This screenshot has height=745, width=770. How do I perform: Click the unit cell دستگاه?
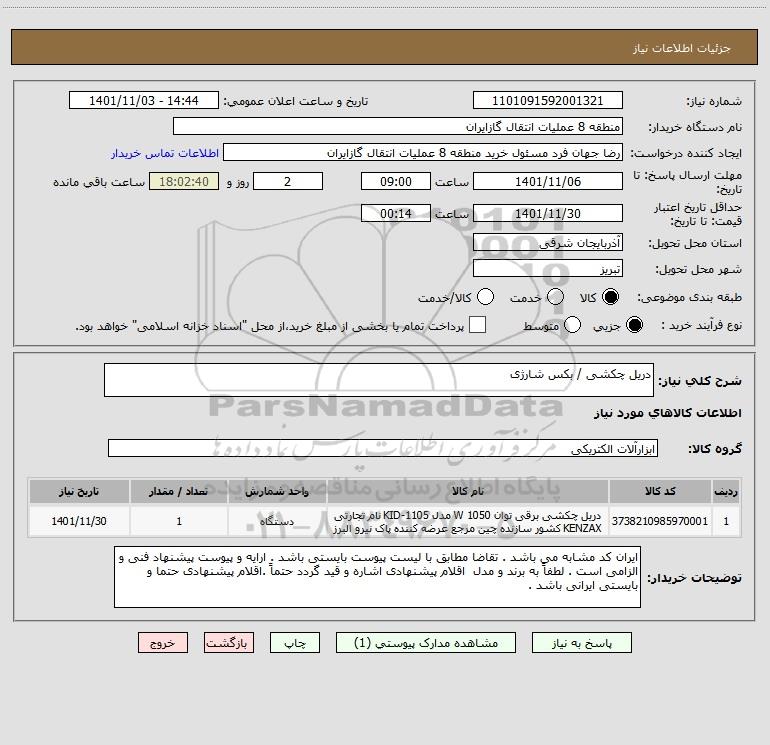[277, 521]
